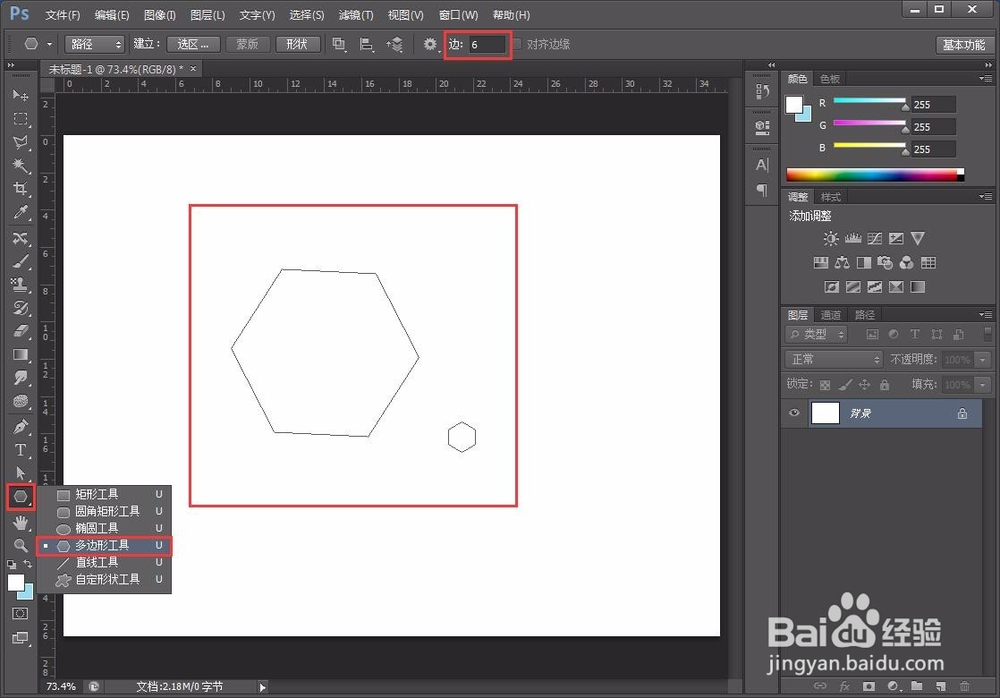The image size is (1000, 698).
Task: Open the 正常 blend mode dropdown
Action: pos(834,360)
